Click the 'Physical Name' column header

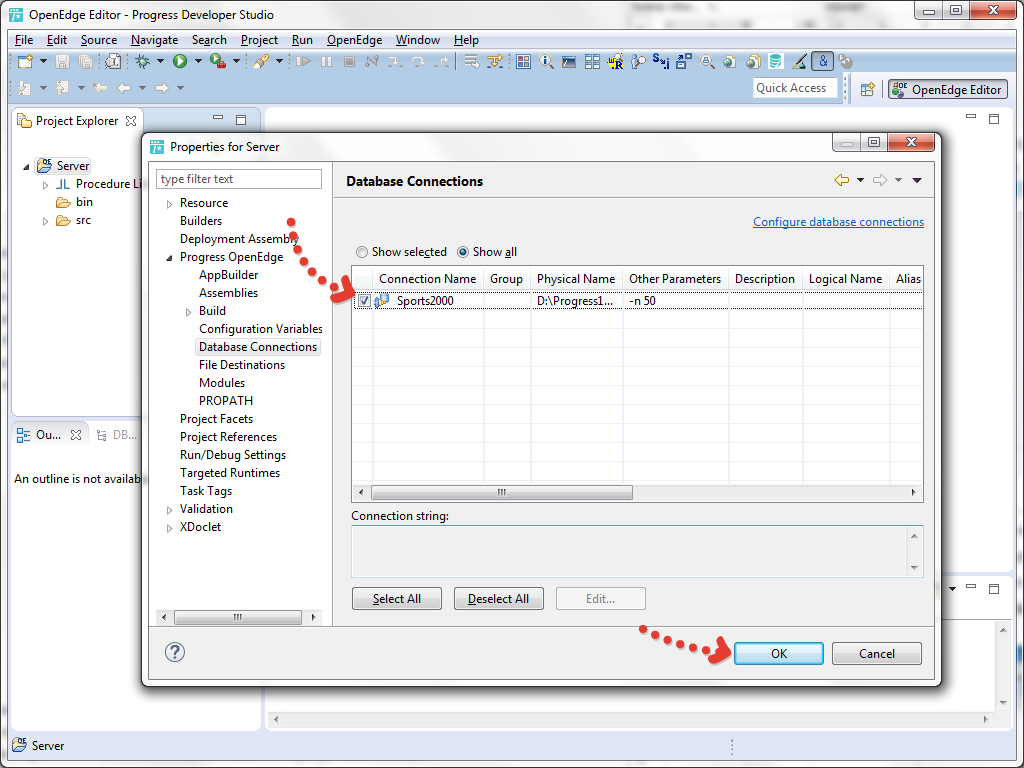click(576, 279)
